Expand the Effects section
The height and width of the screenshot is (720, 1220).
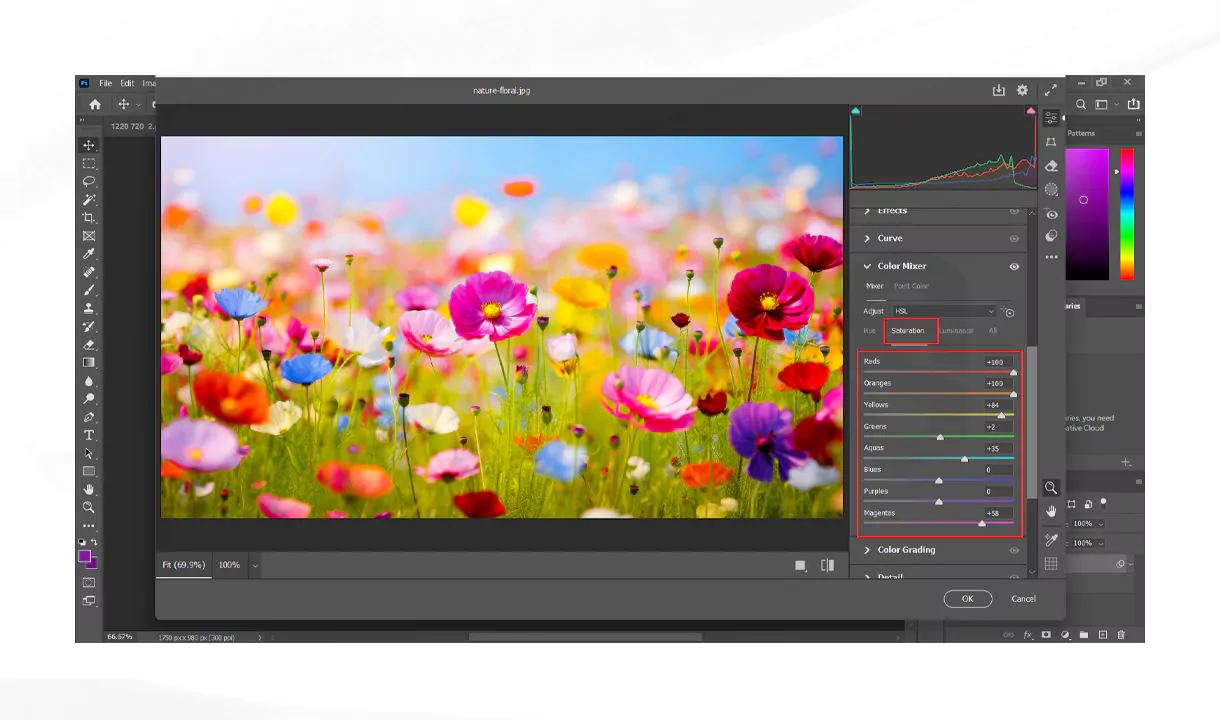click(x=867, y=211)
